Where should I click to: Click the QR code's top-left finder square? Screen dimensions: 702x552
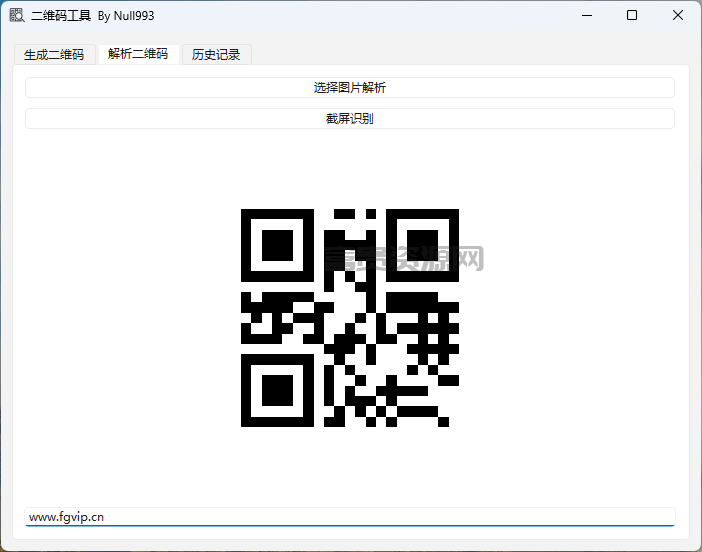pyautogui.click(x=277, y=245)
